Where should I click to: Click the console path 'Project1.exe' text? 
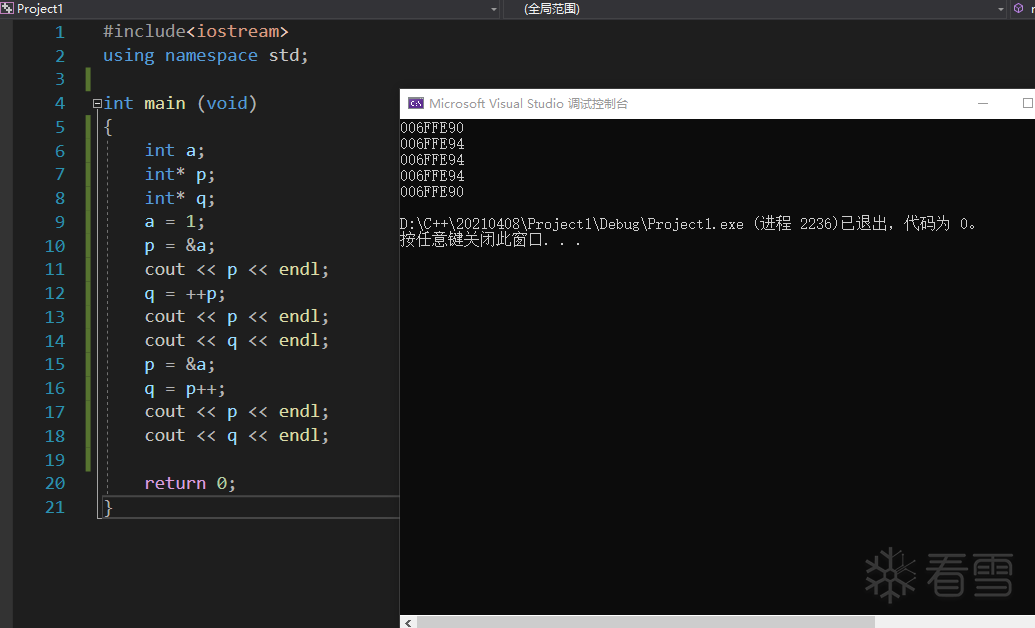(x=695, y=225)
